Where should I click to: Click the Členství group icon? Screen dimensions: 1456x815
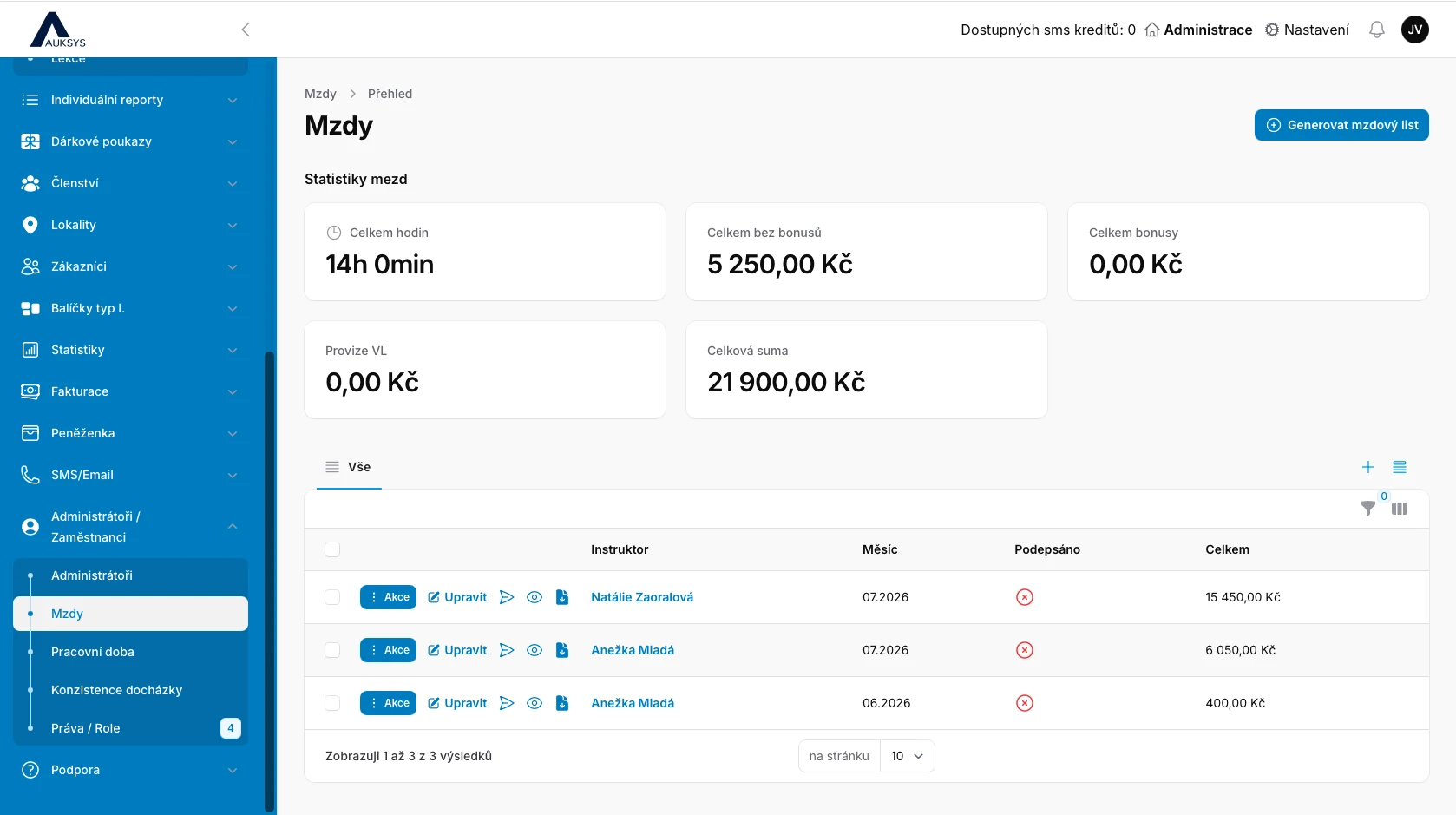pyautogui.click(x=30, y=183)
